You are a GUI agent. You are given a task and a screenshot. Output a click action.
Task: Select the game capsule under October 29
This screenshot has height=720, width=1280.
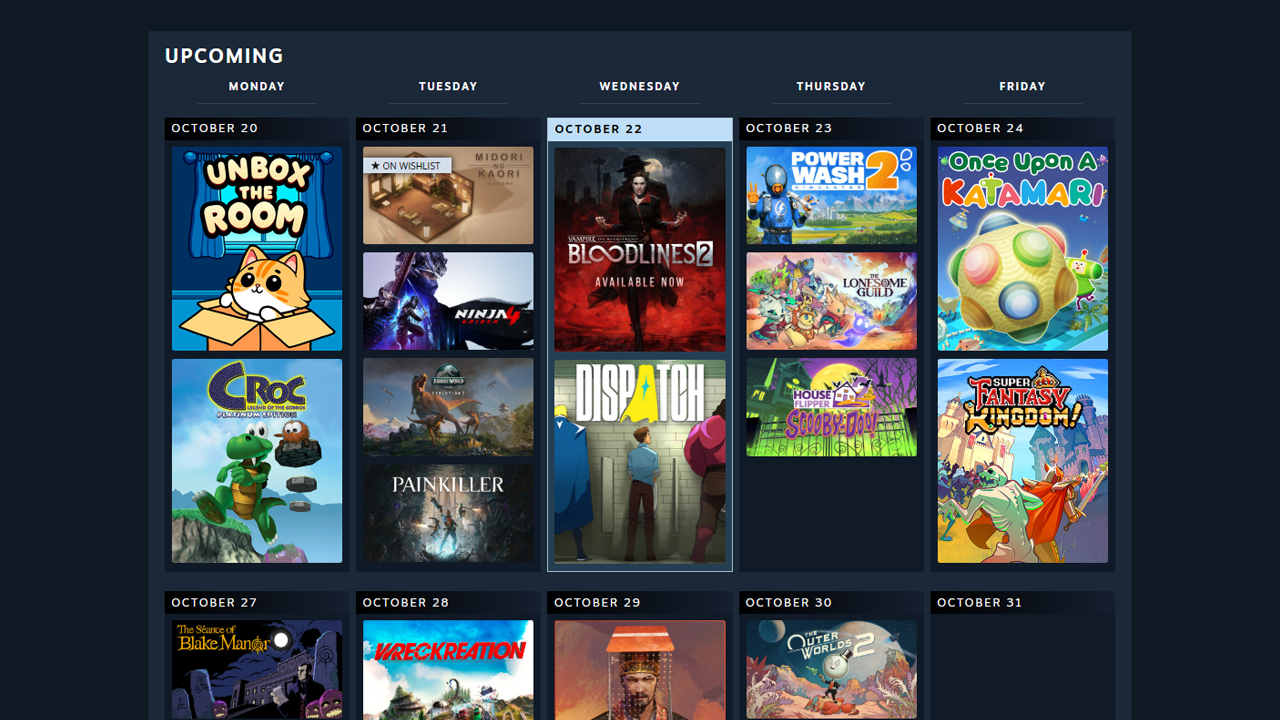click(640, 668)
